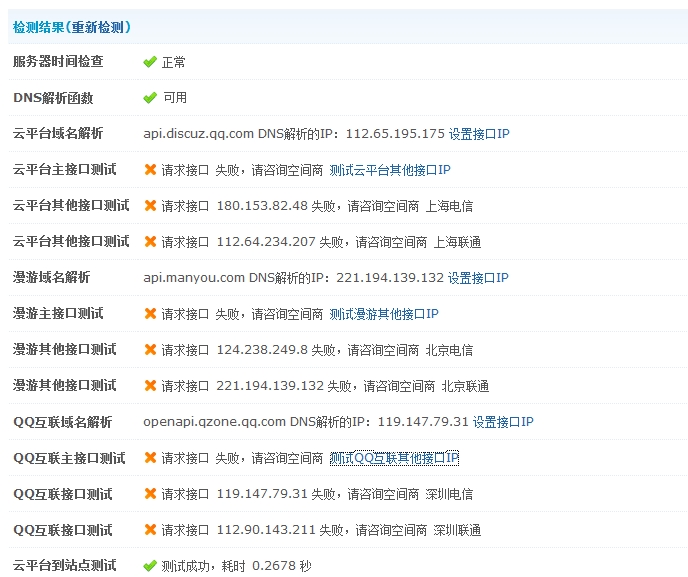Screen dimensions: 688x577
Task: Click orange X icon beside 112.90.143.211
Action: tap(150, 530)
